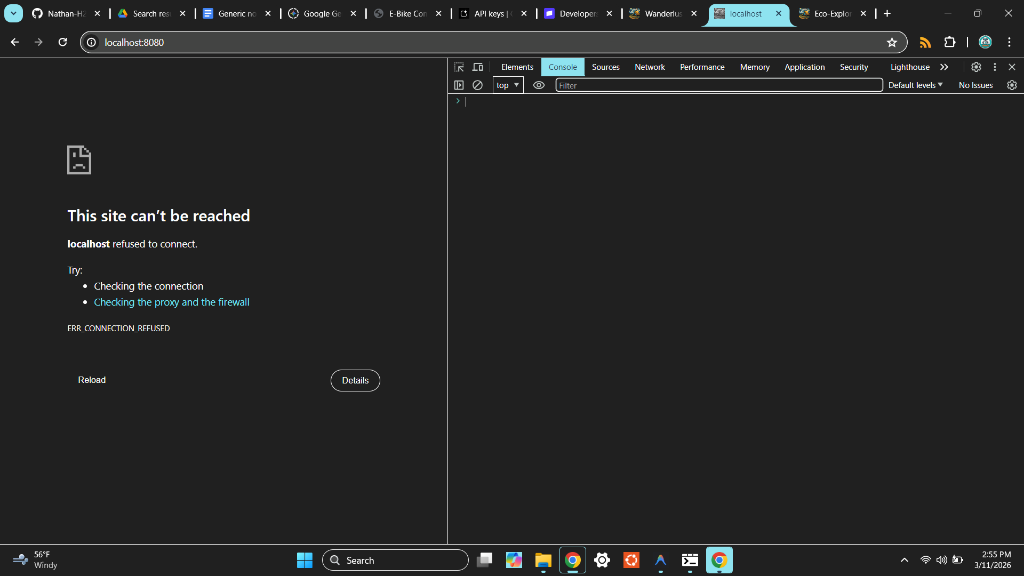Switch to the Sources tab
The width and height of the screenshot is (1024, 576).
coord(605,67)
